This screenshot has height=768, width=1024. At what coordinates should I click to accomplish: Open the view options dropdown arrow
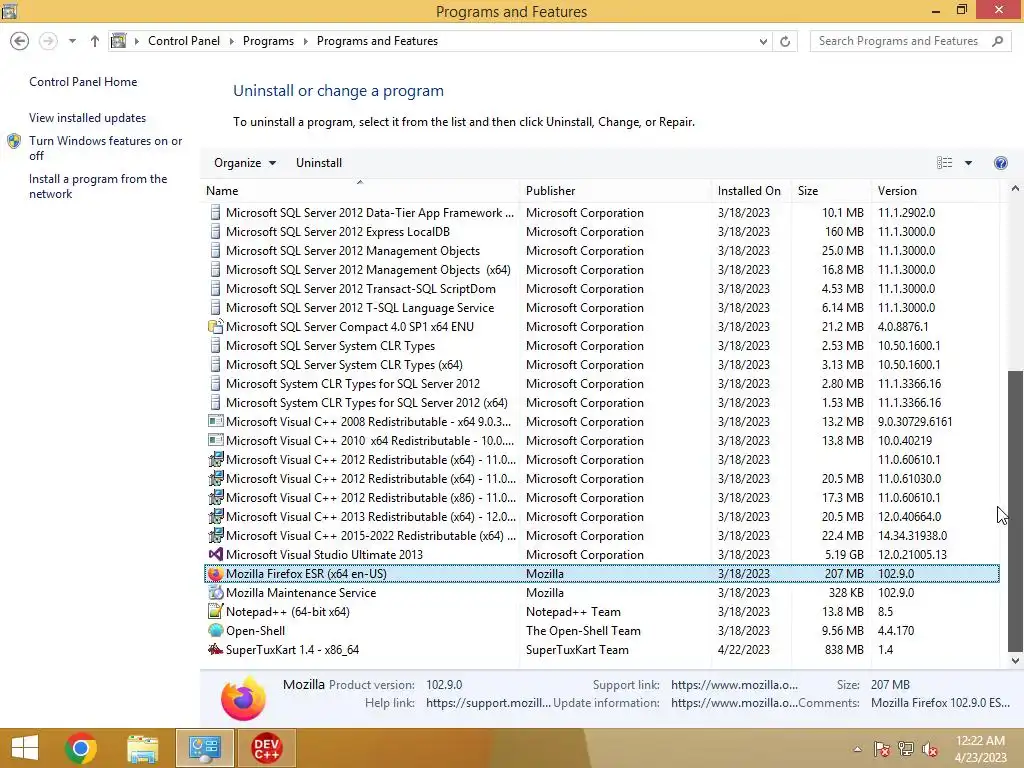point(968,163)
